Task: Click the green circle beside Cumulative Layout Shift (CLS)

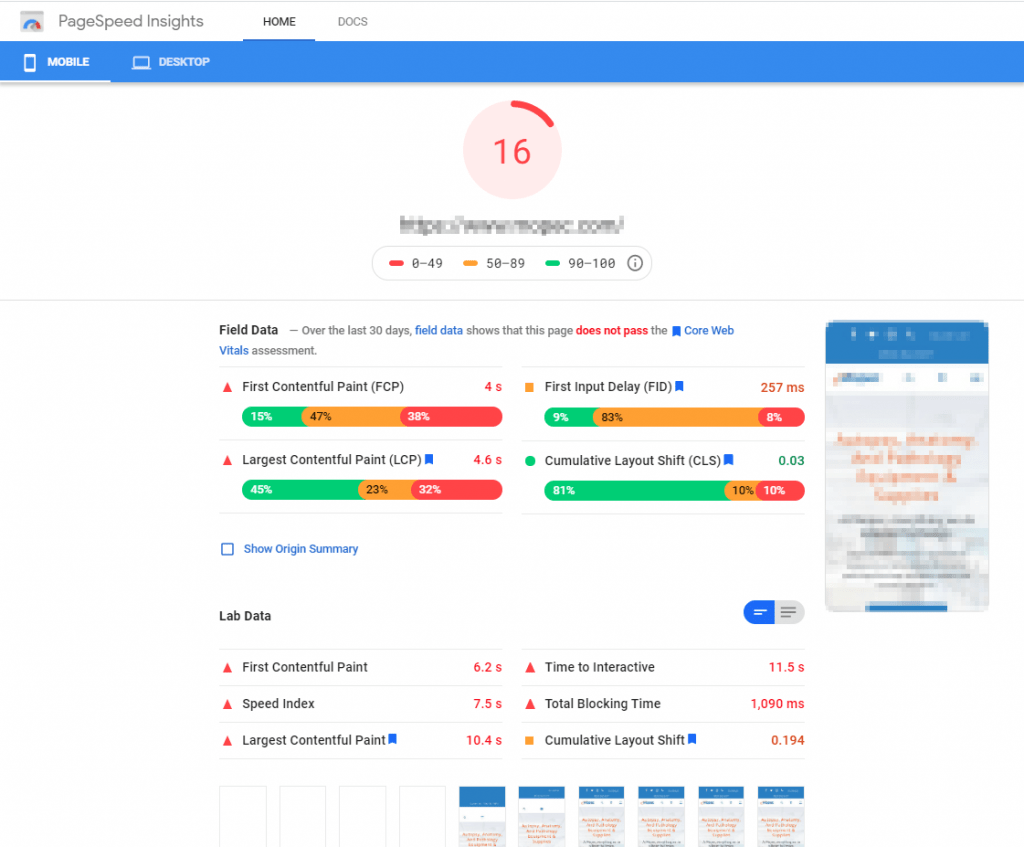Action: (x=530, y=461)
